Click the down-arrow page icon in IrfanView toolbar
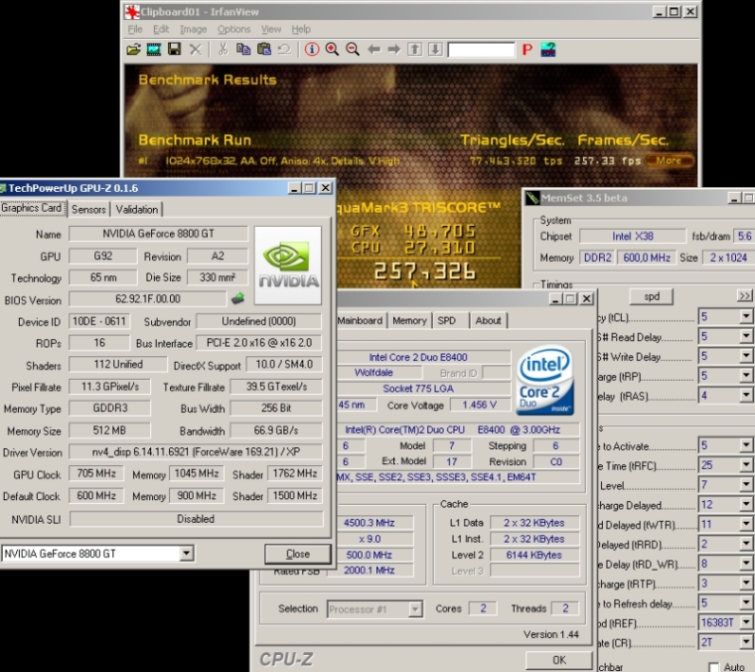Image resolution: width=755 pixels, height=672 pixels. [x=435, y=49]
